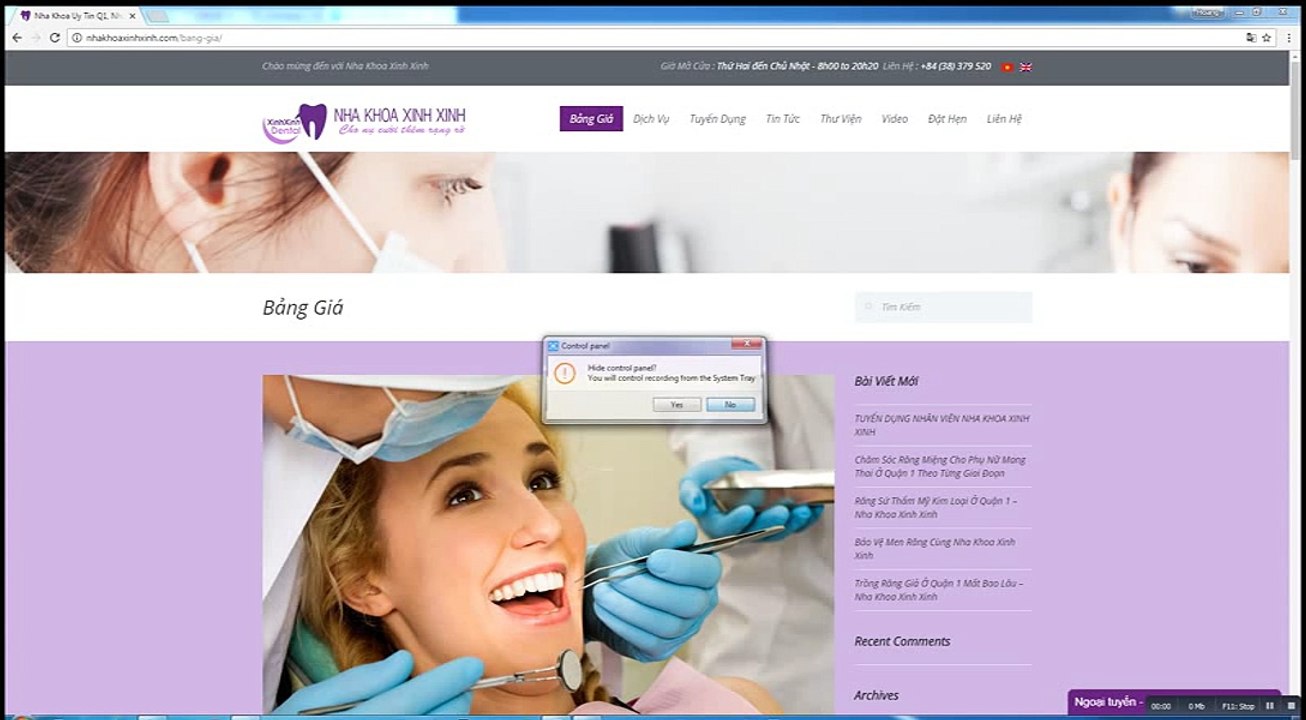Click the phone number +84 (38) 379 520
The height and width of the screenshot is (720, 1306).
(956, 66)
